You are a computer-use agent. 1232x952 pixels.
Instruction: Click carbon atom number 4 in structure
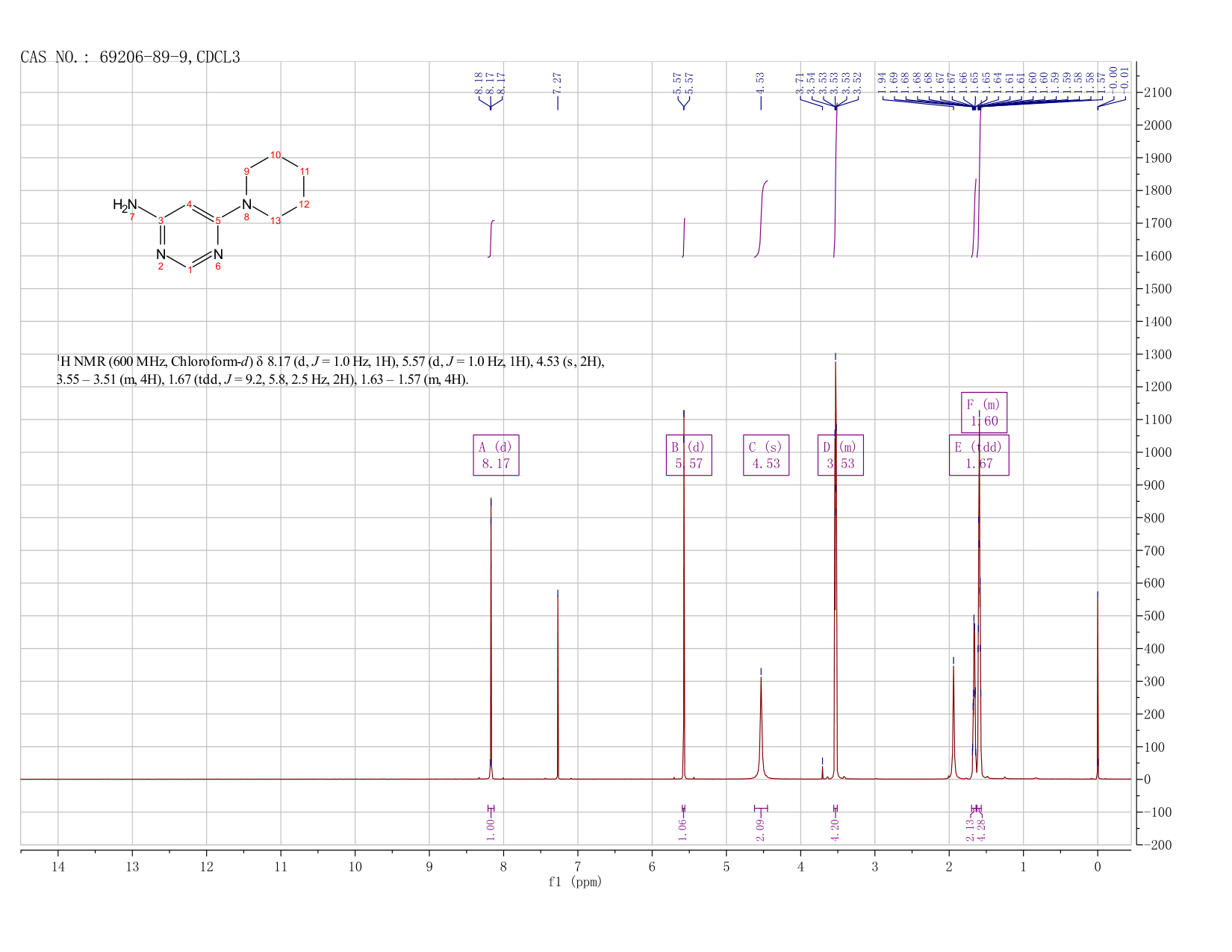coord(190,204)
